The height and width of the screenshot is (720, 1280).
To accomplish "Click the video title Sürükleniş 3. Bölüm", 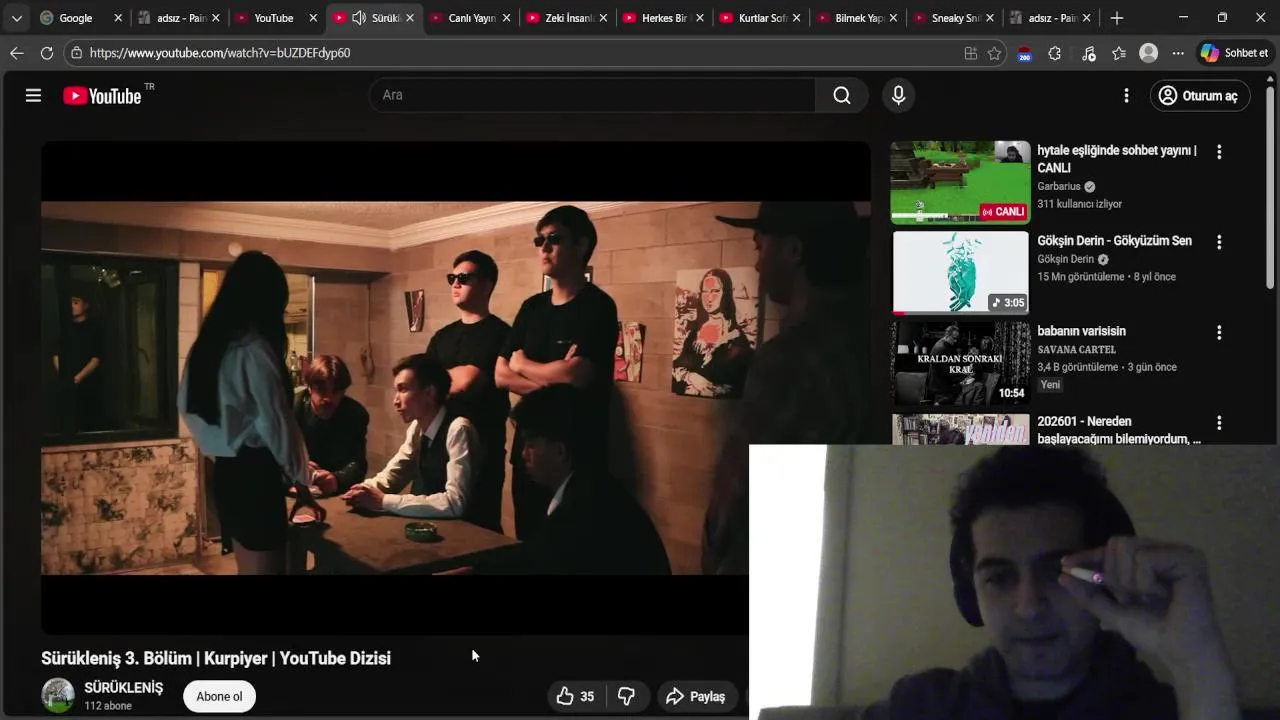I will pyautogui.click(x=216, y=658).
